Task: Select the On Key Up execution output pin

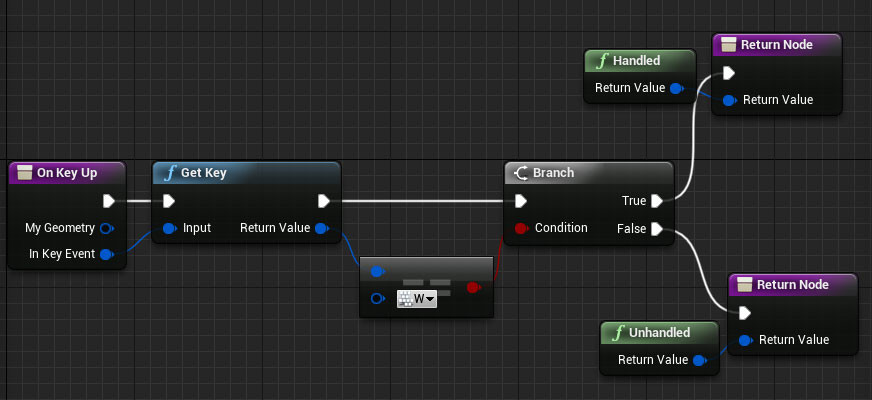Action: [109, 201]
